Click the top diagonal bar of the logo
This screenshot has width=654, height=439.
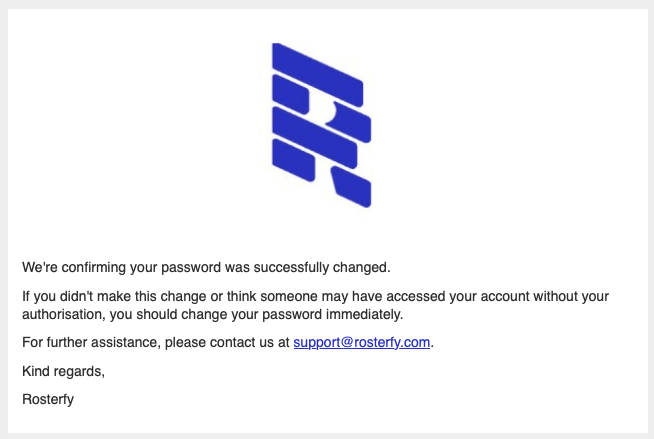point(318,74)
